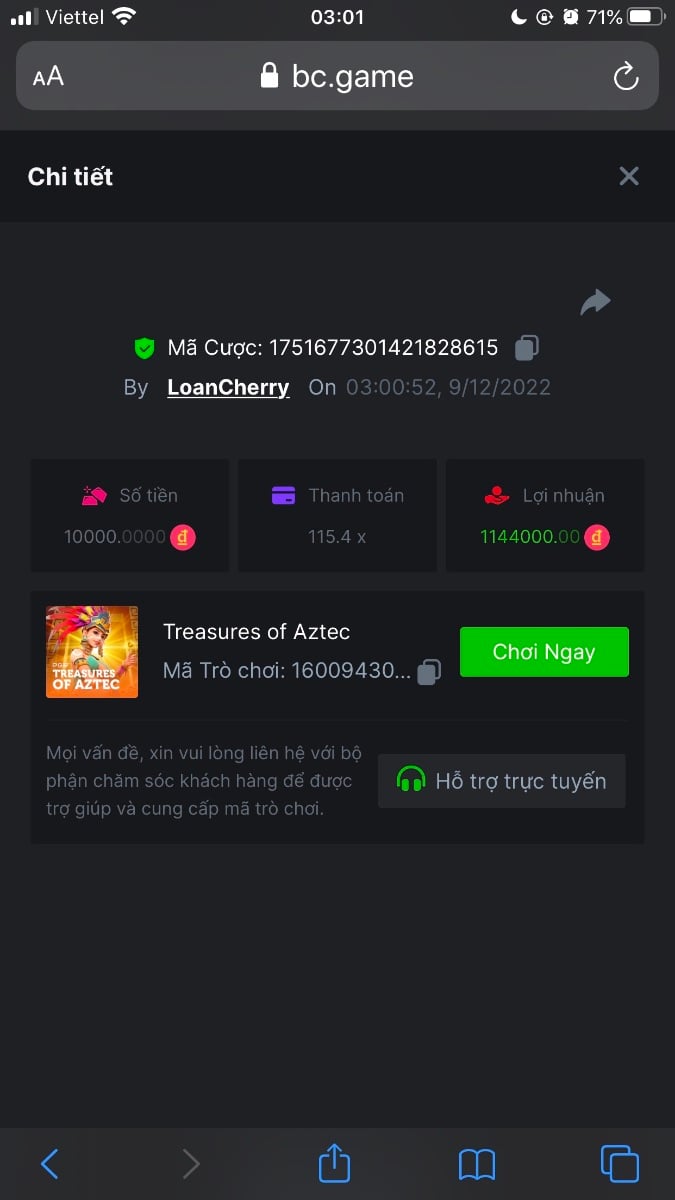Copy the game ID code
This screenshot has width=675, height=1200.
coord(429,672)
